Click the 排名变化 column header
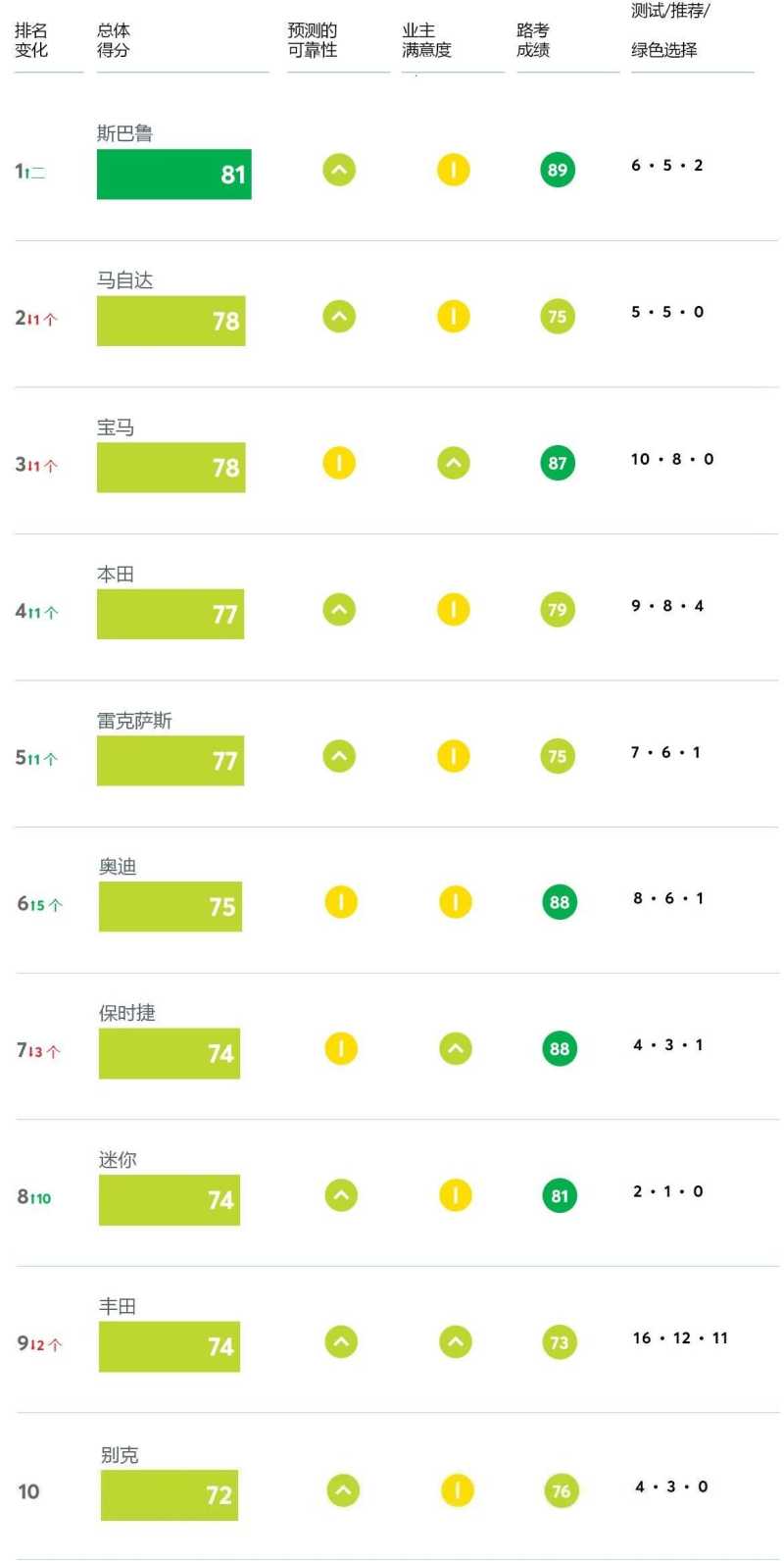The width and height of the screenshot is (784, 1561). point(31,41)
